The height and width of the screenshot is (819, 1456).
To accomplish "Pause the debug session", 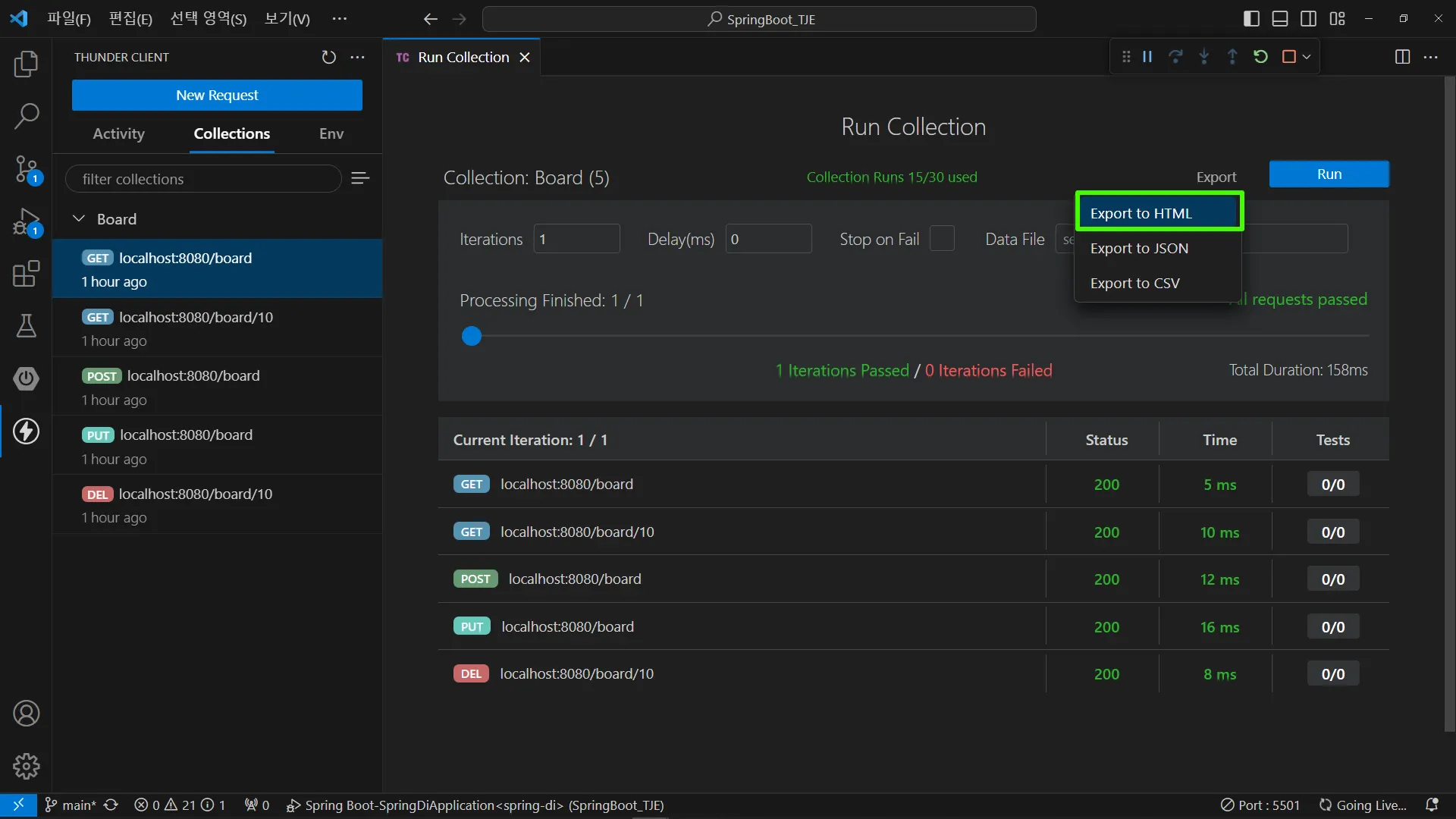I will (x=1147, y=57).
